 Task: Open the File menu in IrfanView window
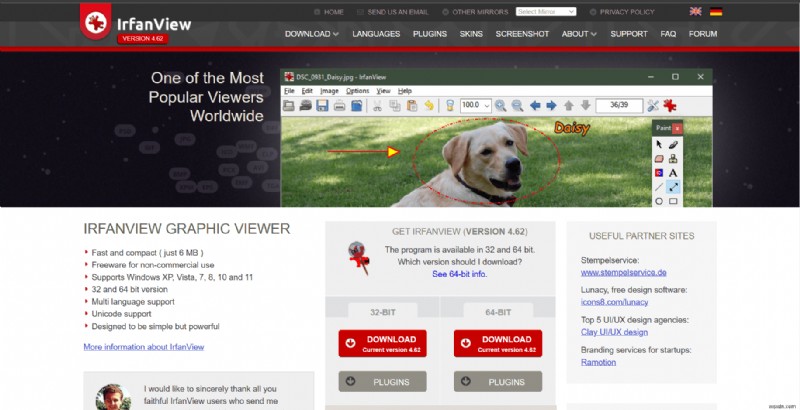(x=289, y=91)
